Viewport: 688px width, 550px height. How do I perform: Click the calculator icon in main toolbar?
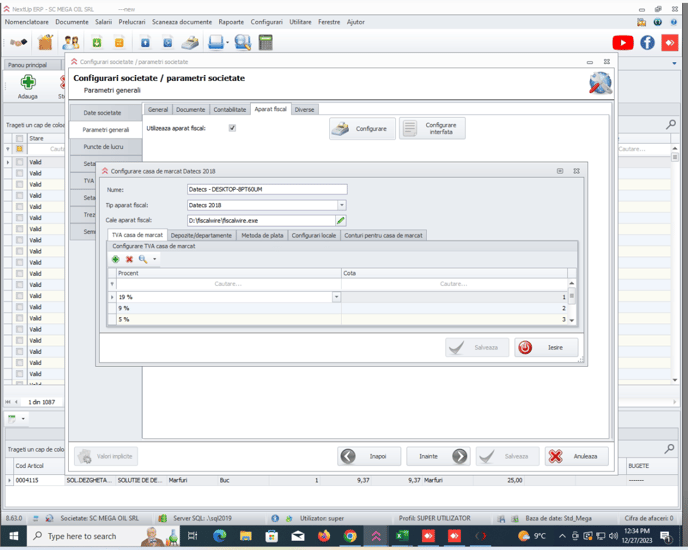(x=266, y=42)
